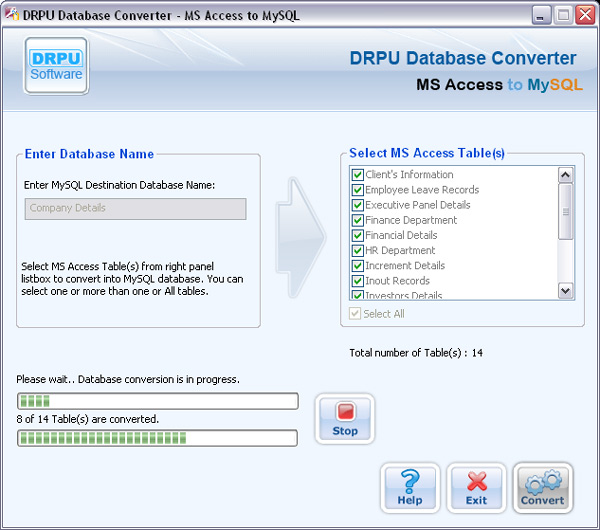Select the Investors Details list row
This screenshot has height=530, width=600.
click(x=453, y=295)
